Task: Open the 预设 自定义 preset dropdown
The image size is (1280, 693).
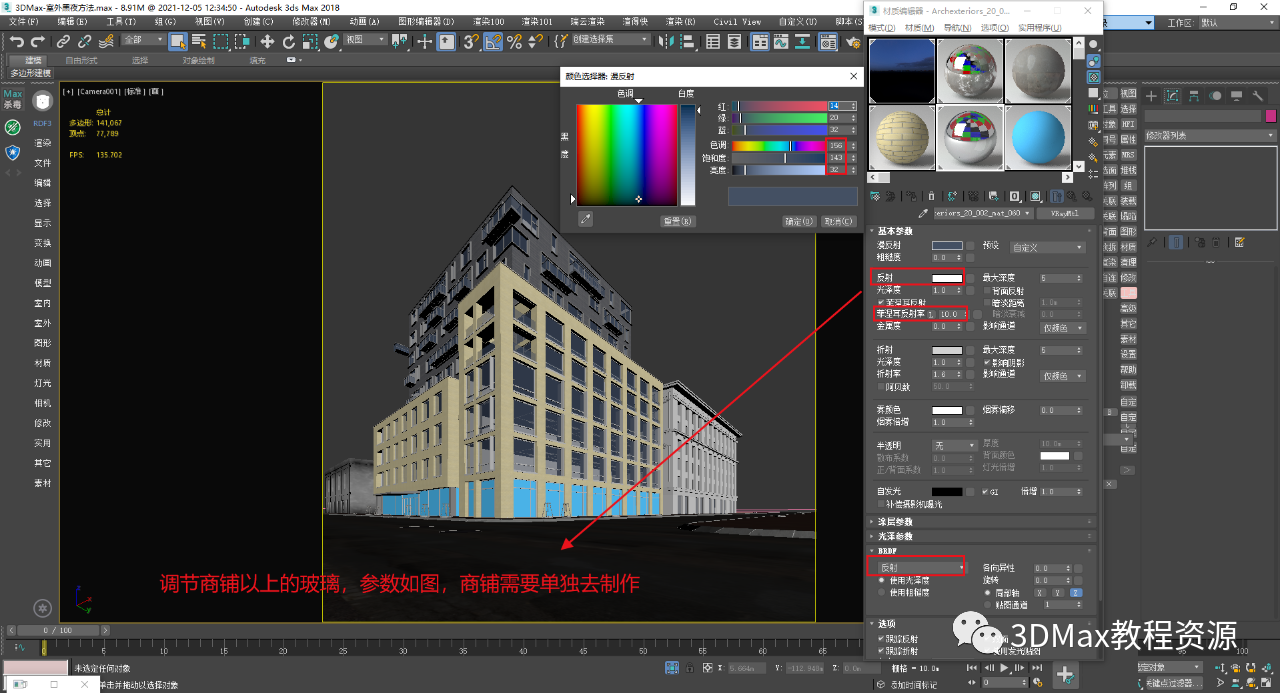Action: pos(1048,247)
